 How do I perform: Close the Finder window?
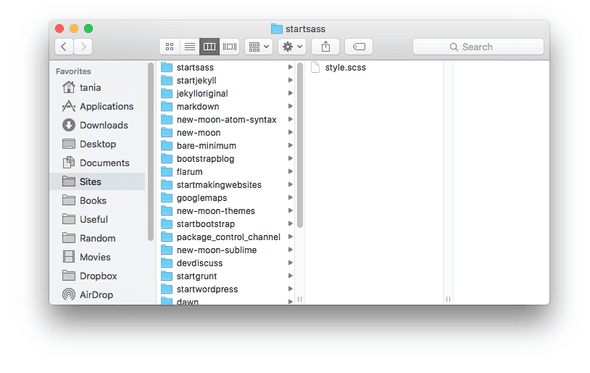click(x=59, y=29)
